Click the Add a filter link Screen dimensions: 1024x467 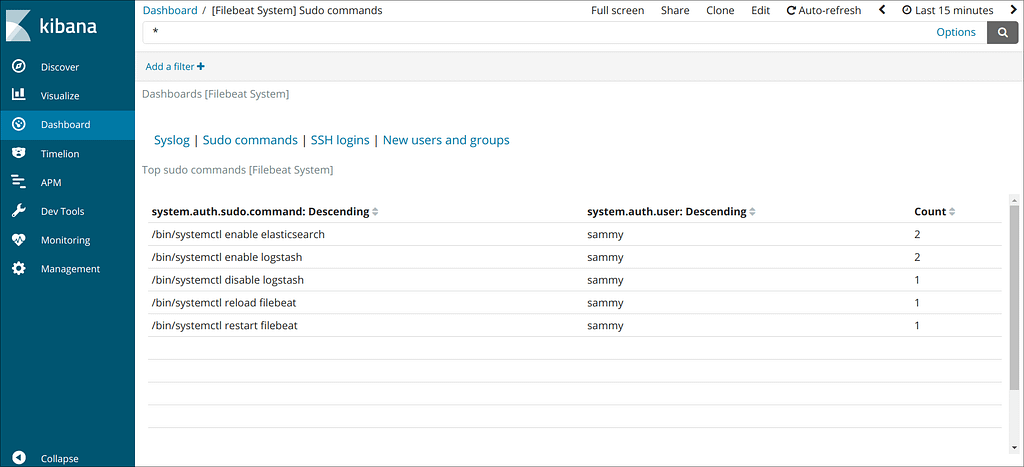click(175, 67)
